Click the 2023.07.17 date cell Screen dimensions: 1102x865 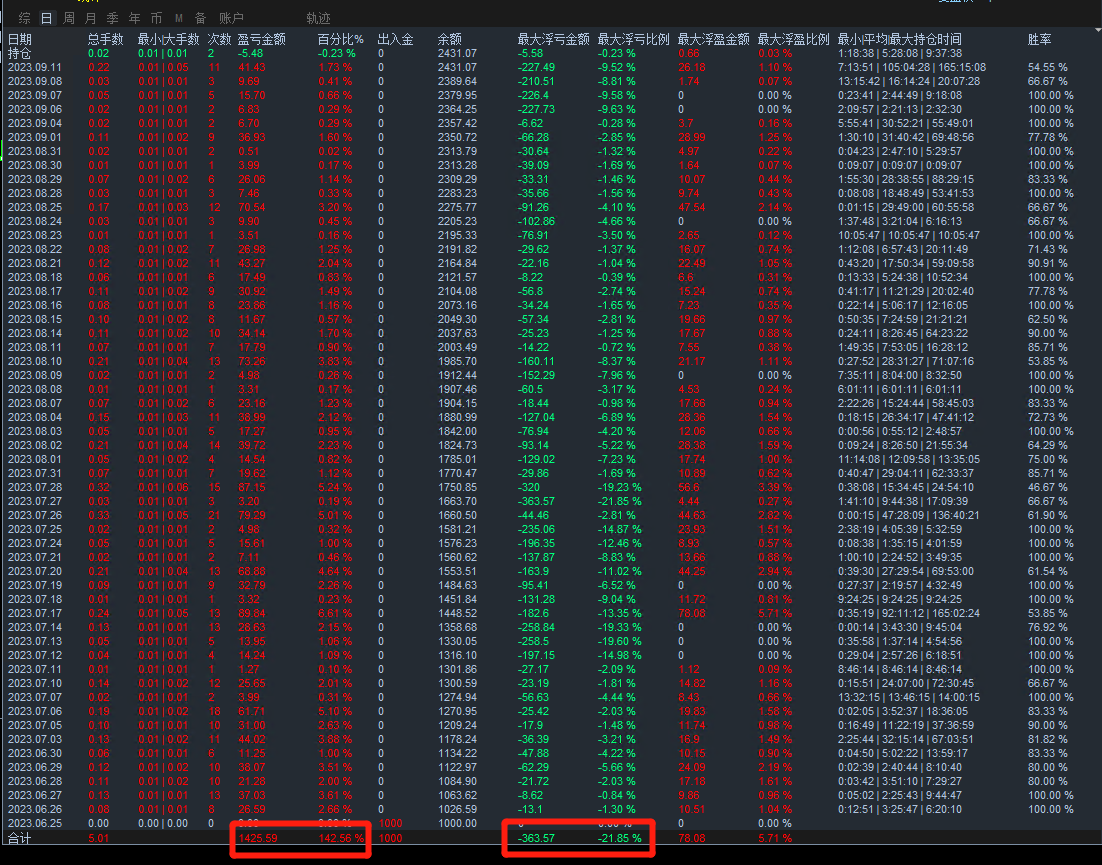[x=35, y=613]
